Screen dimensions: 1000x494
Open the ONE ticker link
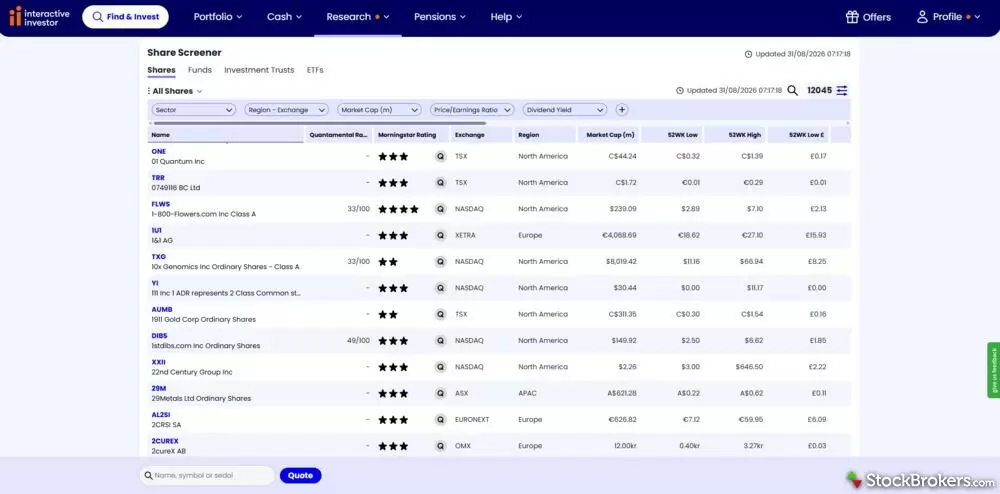158,152
